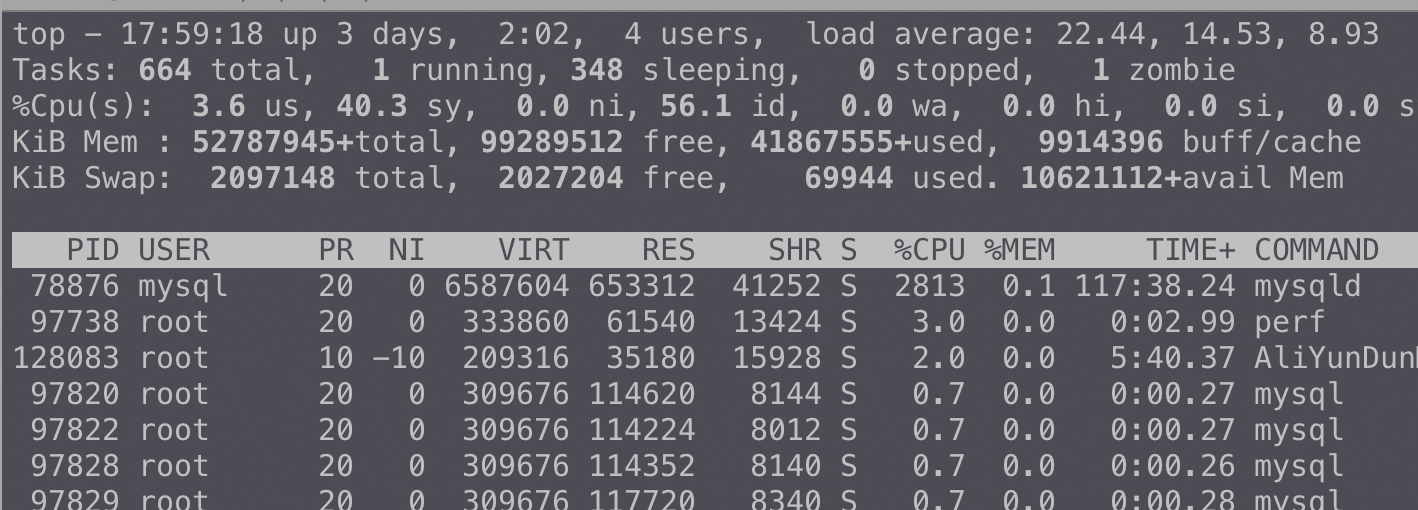Select the %CPU column header
1418x510 pixels.
[929, 250]
